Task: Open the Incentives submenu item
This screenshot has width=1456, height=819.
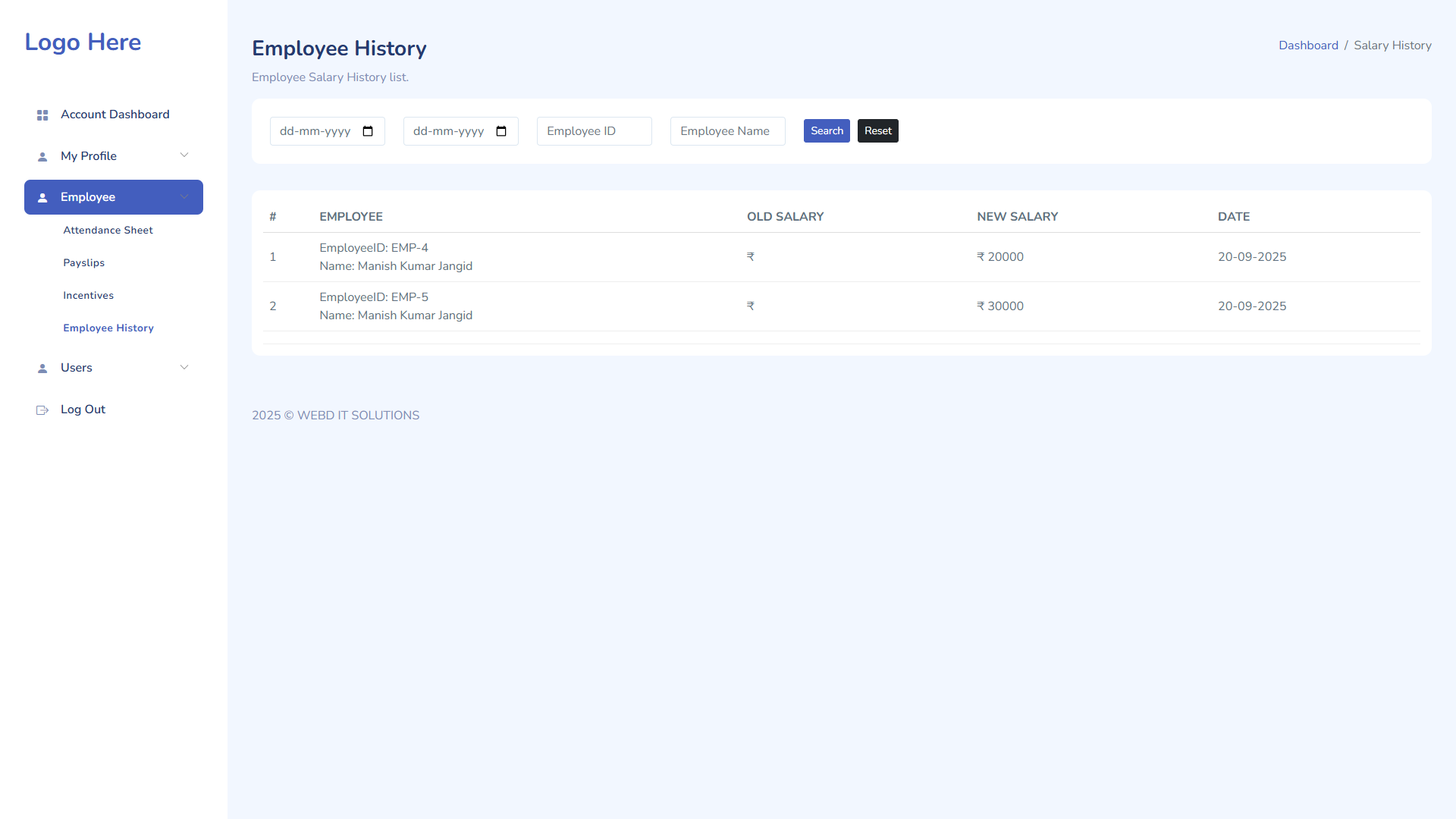Action: point(88,296)
